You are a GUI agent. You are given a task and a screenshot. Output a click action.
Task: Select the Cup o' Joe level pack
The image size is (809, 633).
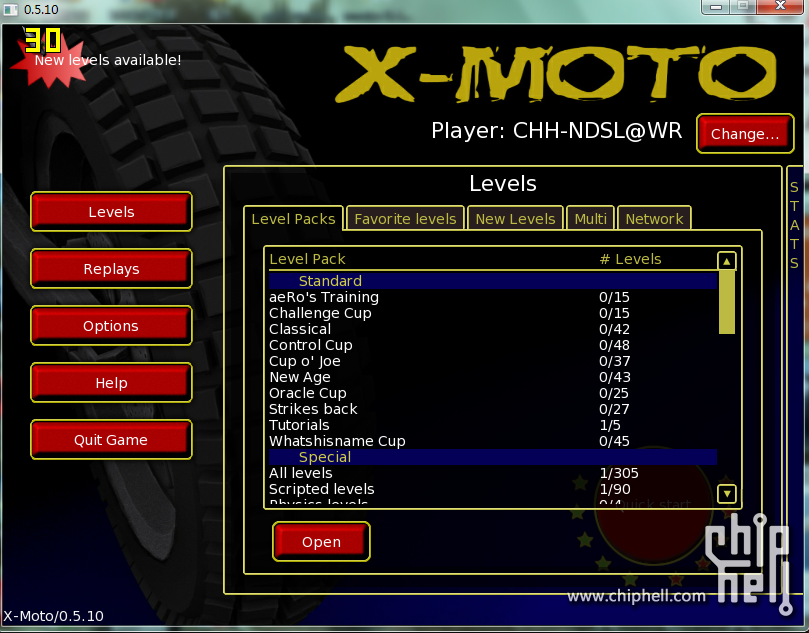(x=493, y=361)
